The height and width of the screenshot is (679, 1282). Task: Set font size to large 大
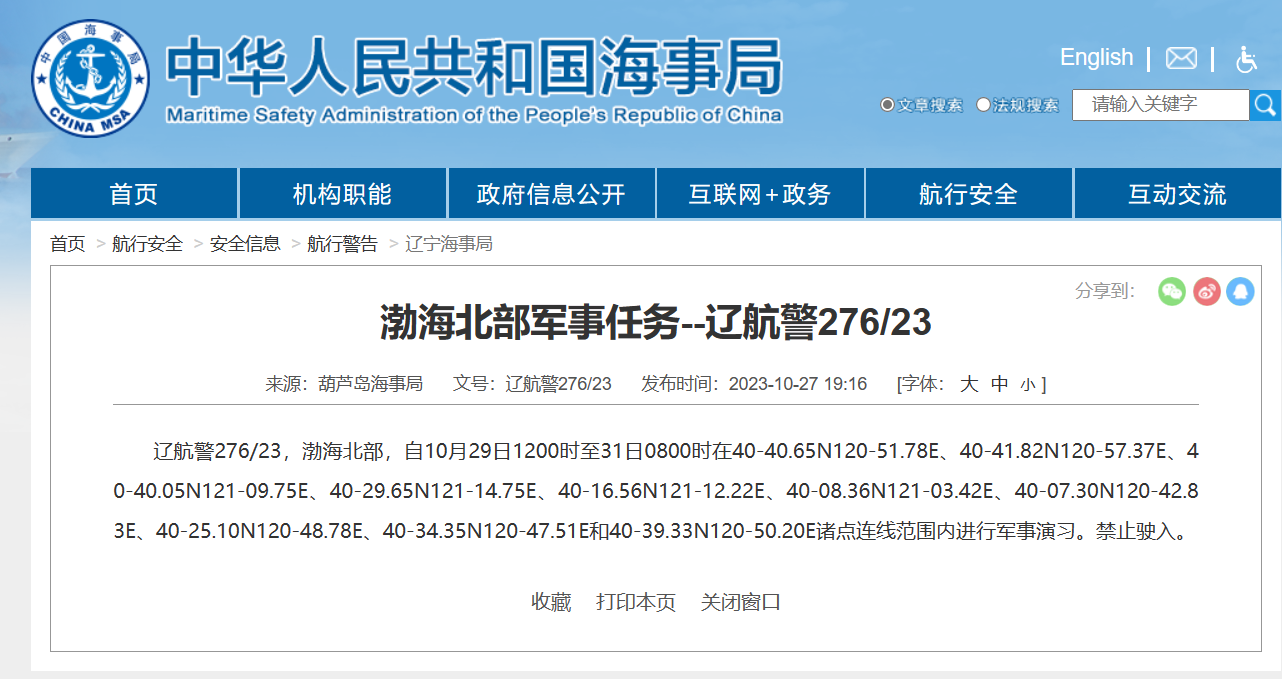tap(969, 384)
